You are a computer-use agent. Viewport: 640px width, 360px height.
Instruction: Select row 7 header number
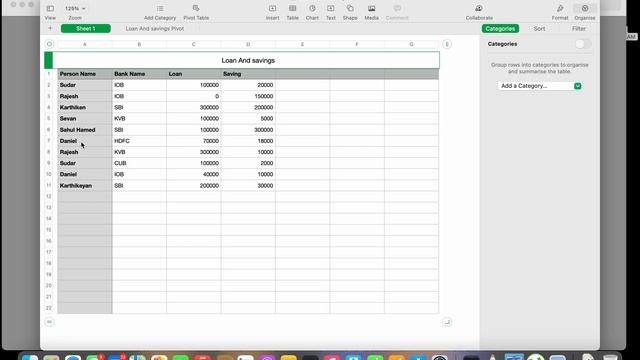point(49,141)
